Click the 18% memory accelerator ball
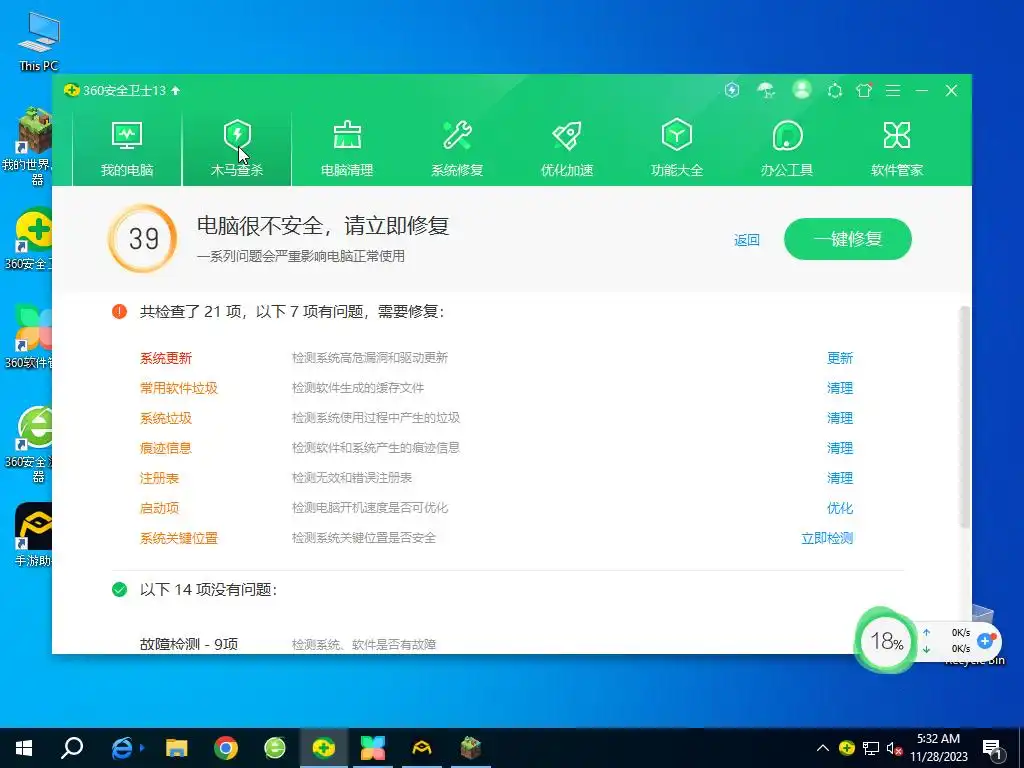1024x768 pixels. coord(886,641)
